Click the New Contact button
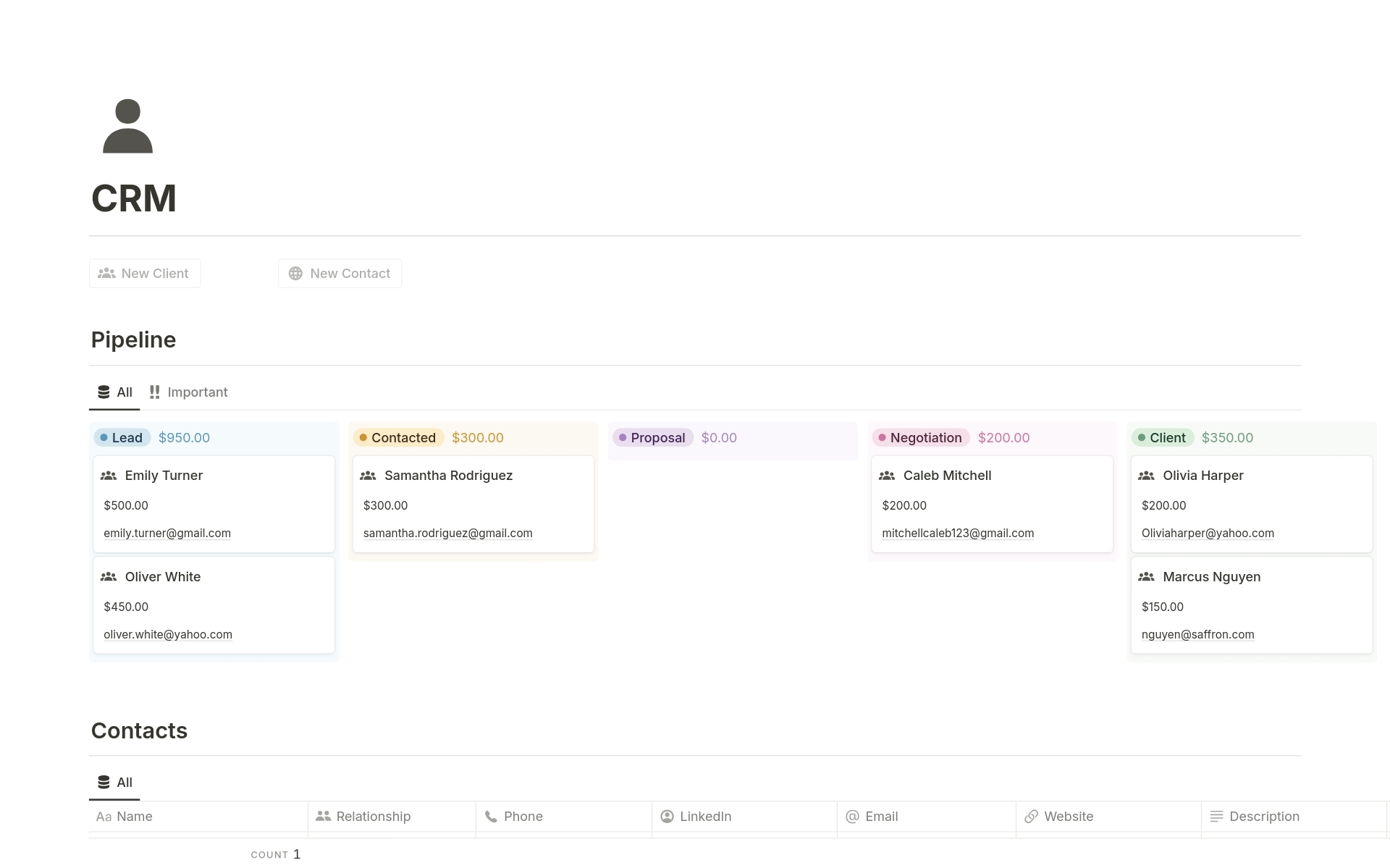This screenshot has width=1390, height=868. click(340, 274)
